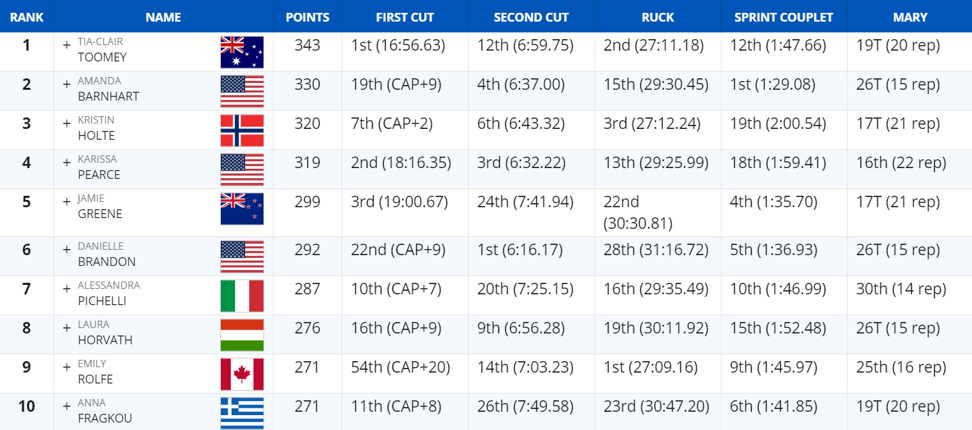Click Amanda Barnhart's USA flag icon

[x=242, y=91]
